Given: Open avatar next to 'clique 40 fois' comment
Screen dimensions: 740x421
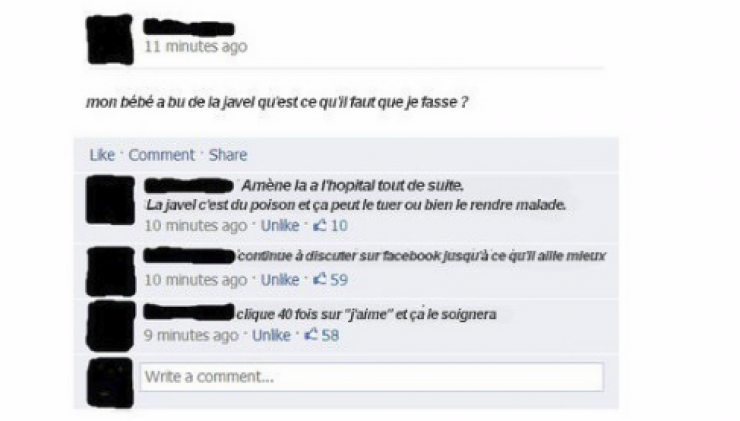Looking at the screenshot, I should point(110,326).
